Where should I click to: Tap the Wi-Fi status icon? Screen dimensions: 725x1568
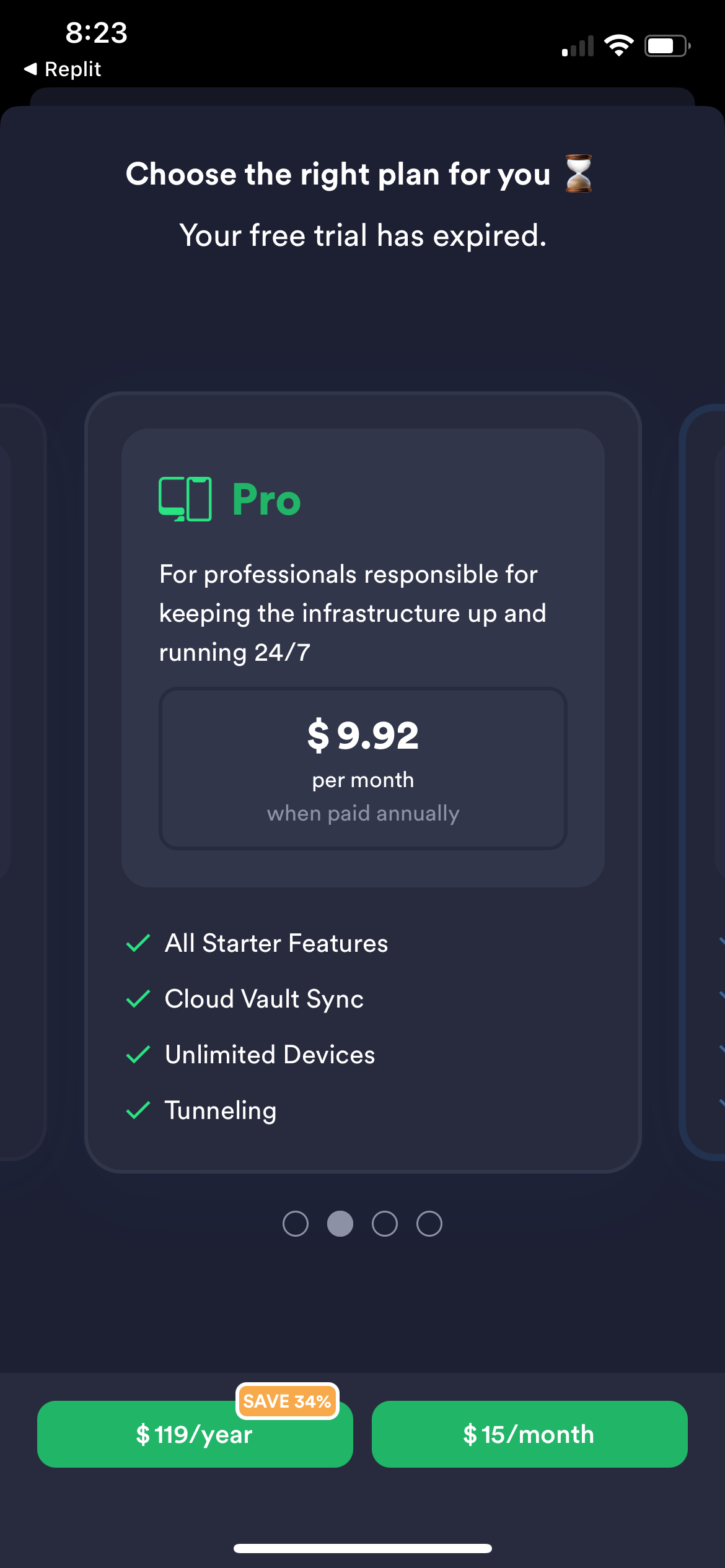[618, 46]
